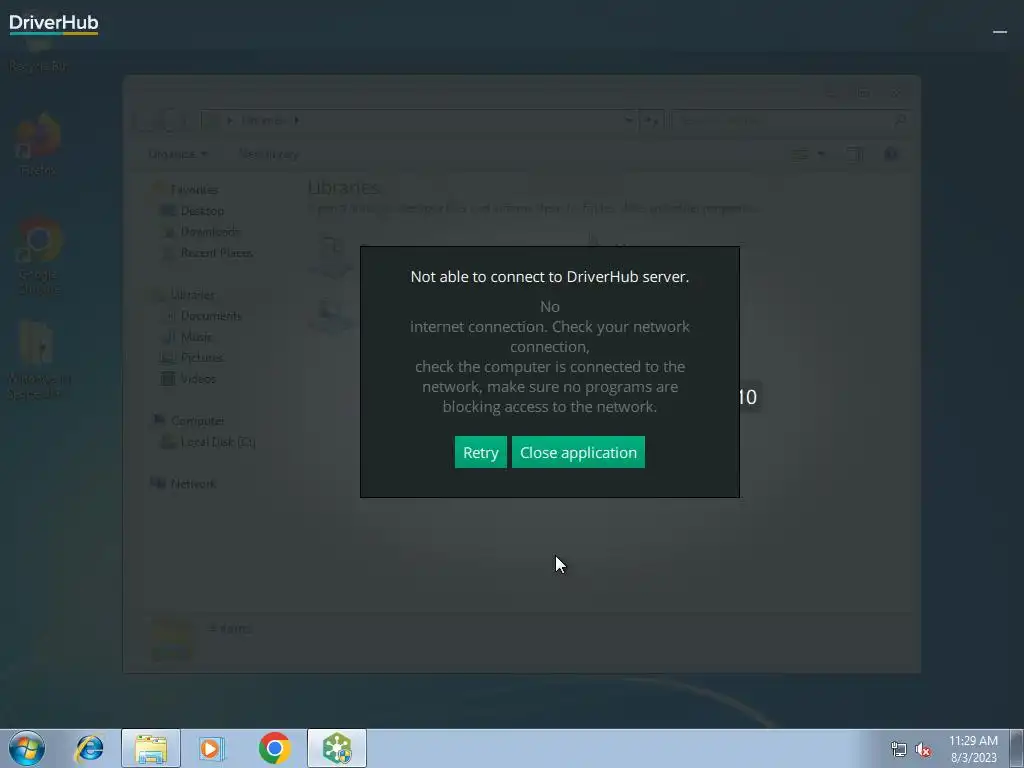Image resolution: width=1024 pixels, height=768 pixels.
Task: Click Close application button
Action: pyautogui.click(x=578, y=452)
